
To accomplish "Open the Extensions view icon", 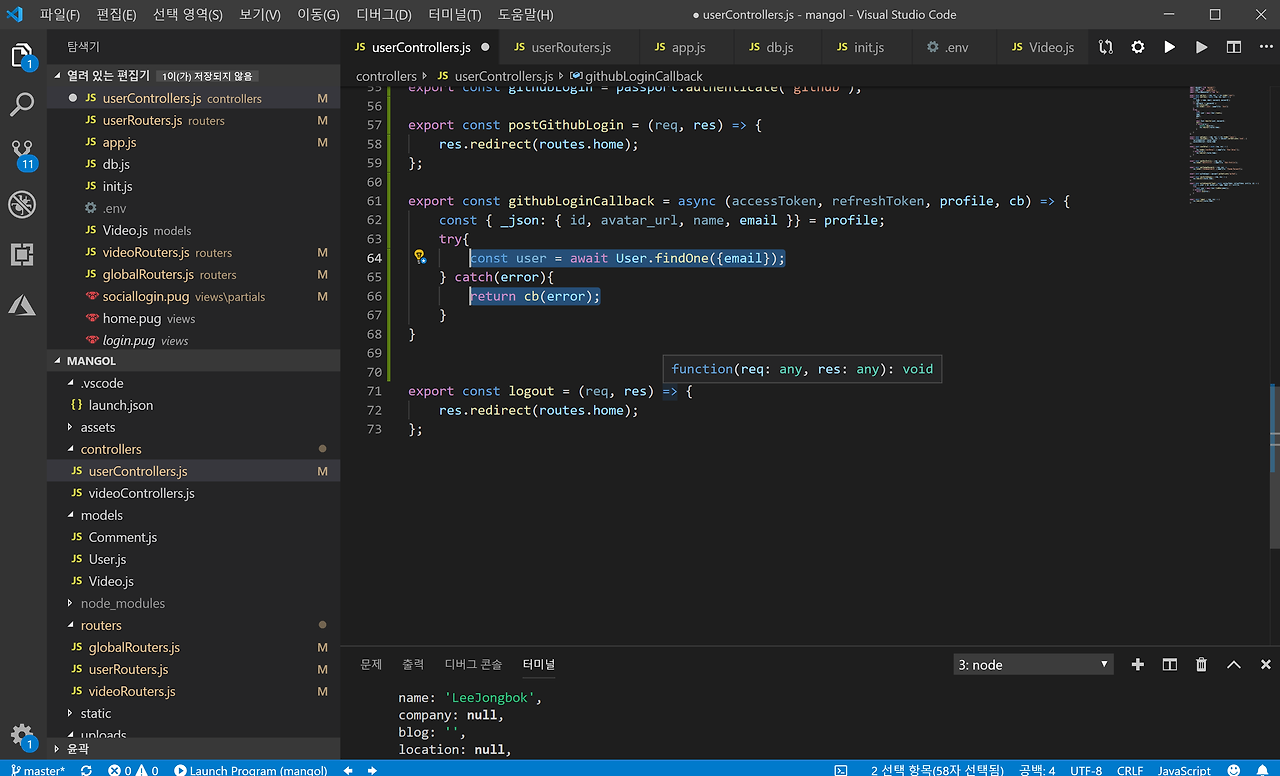I will pos(22,255).
